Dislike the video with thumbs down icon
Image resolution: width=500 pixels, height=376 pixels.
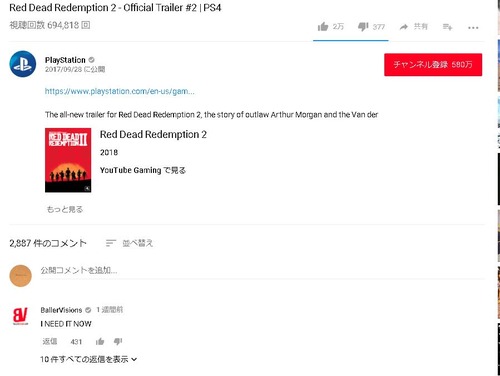coord(363,27)
